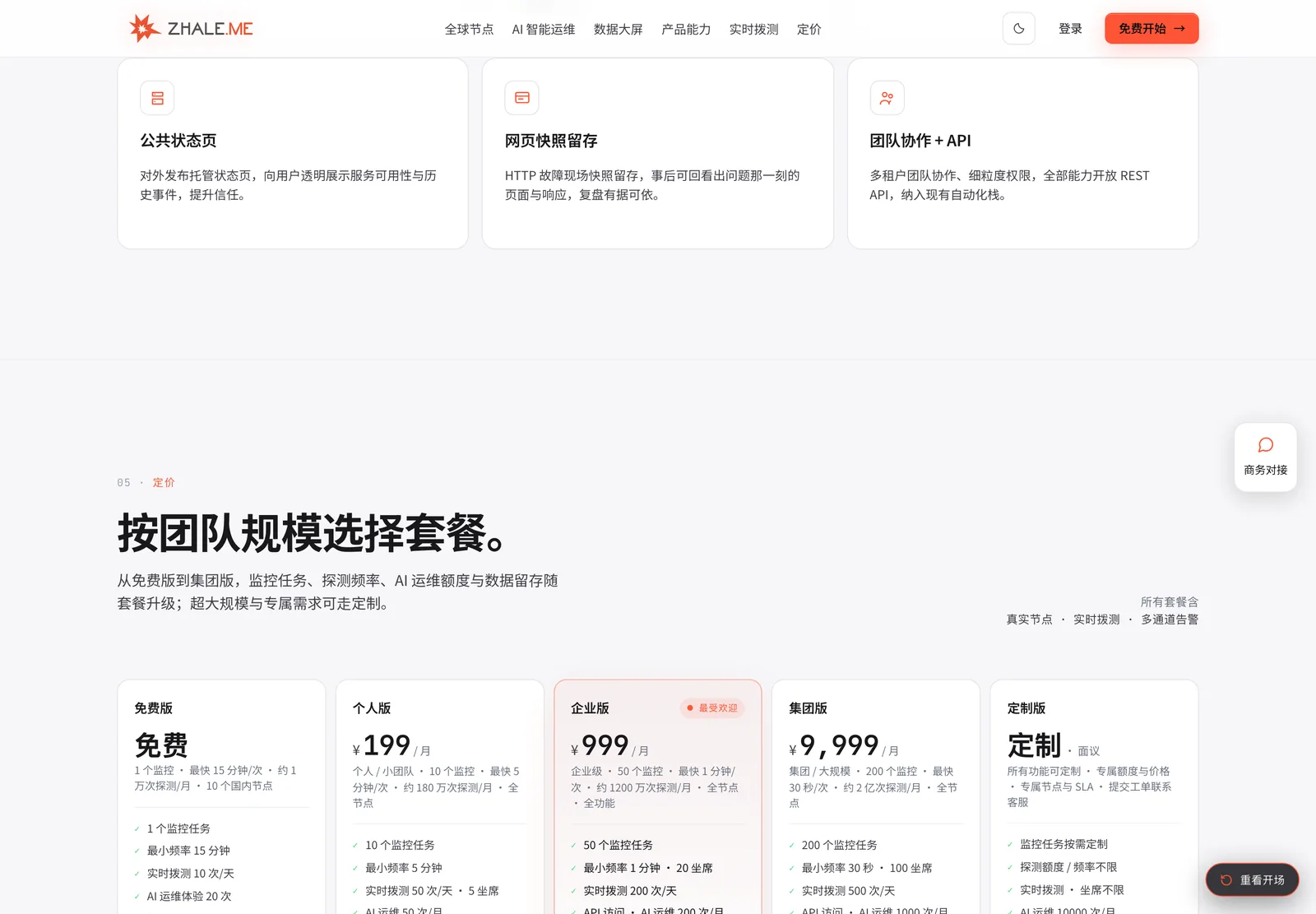Click the 最小频率 15 分钟 feature
The image size is (1316, 914).
coord(188,851)
